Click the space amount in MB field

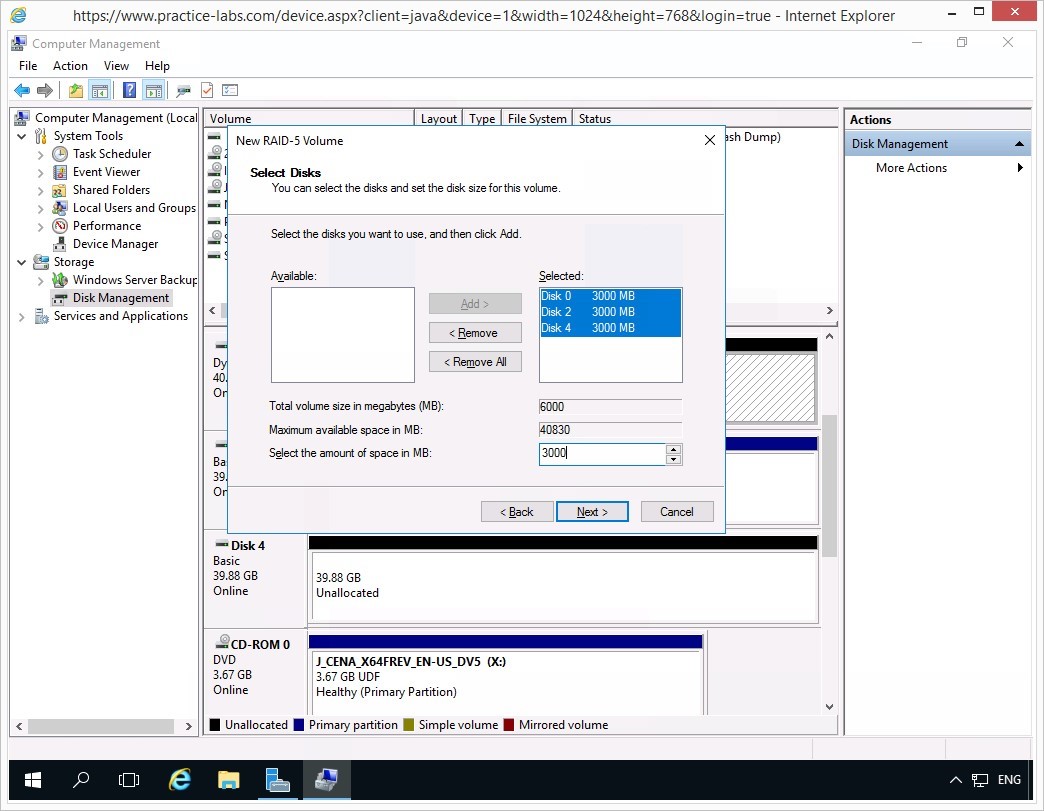click(600, 454)
